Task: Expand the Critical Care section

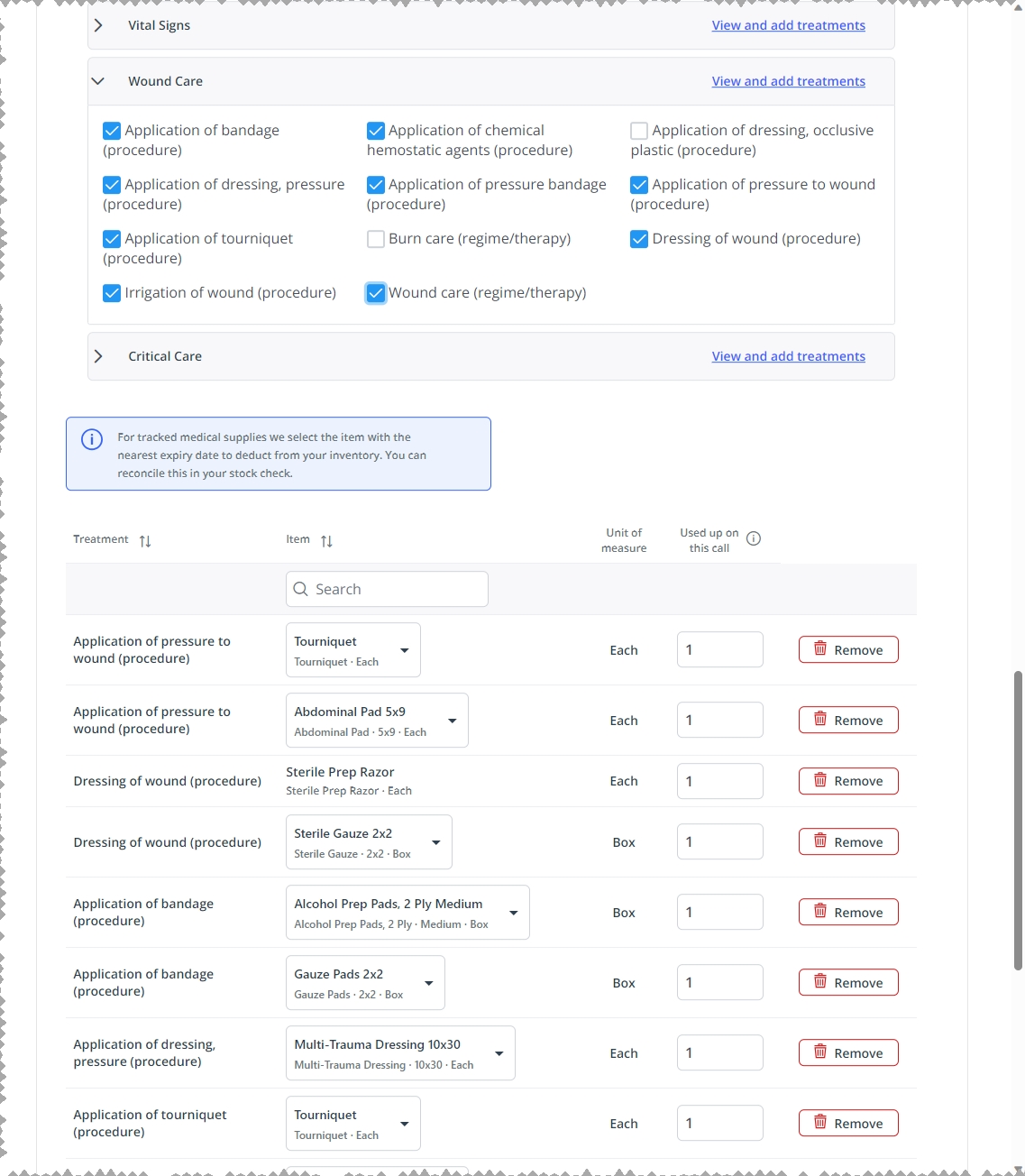Action: tap(98, 356)
